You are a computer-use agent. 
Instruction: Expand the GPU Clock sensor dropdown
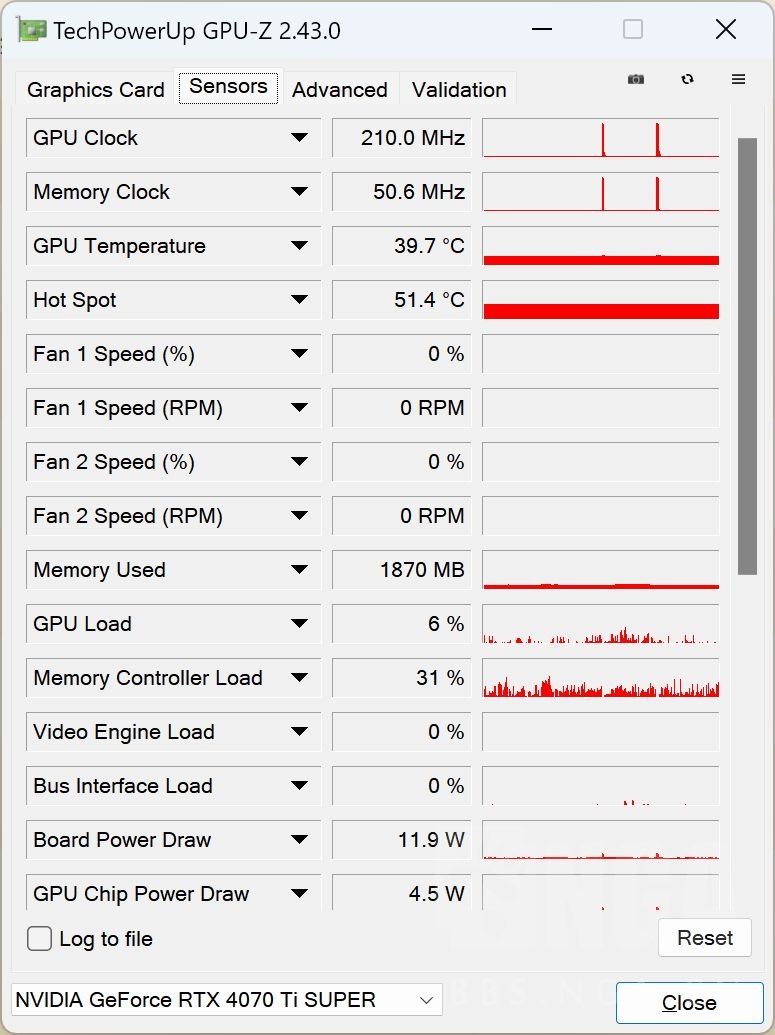point(299,138)
